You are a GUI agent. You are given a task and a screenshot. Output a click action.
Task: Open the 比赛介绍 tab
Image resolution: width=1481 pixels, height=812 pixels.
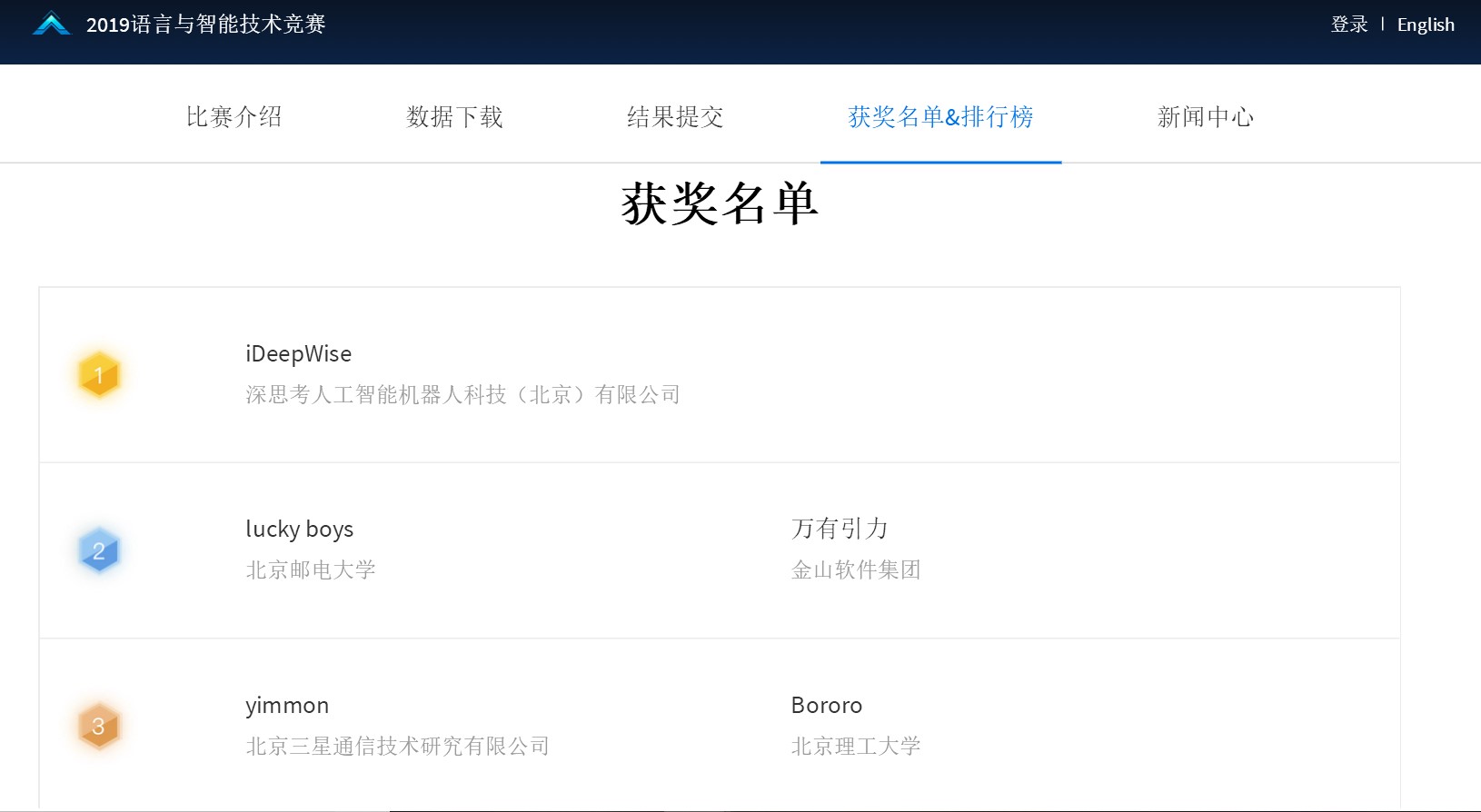pos(234,117)
